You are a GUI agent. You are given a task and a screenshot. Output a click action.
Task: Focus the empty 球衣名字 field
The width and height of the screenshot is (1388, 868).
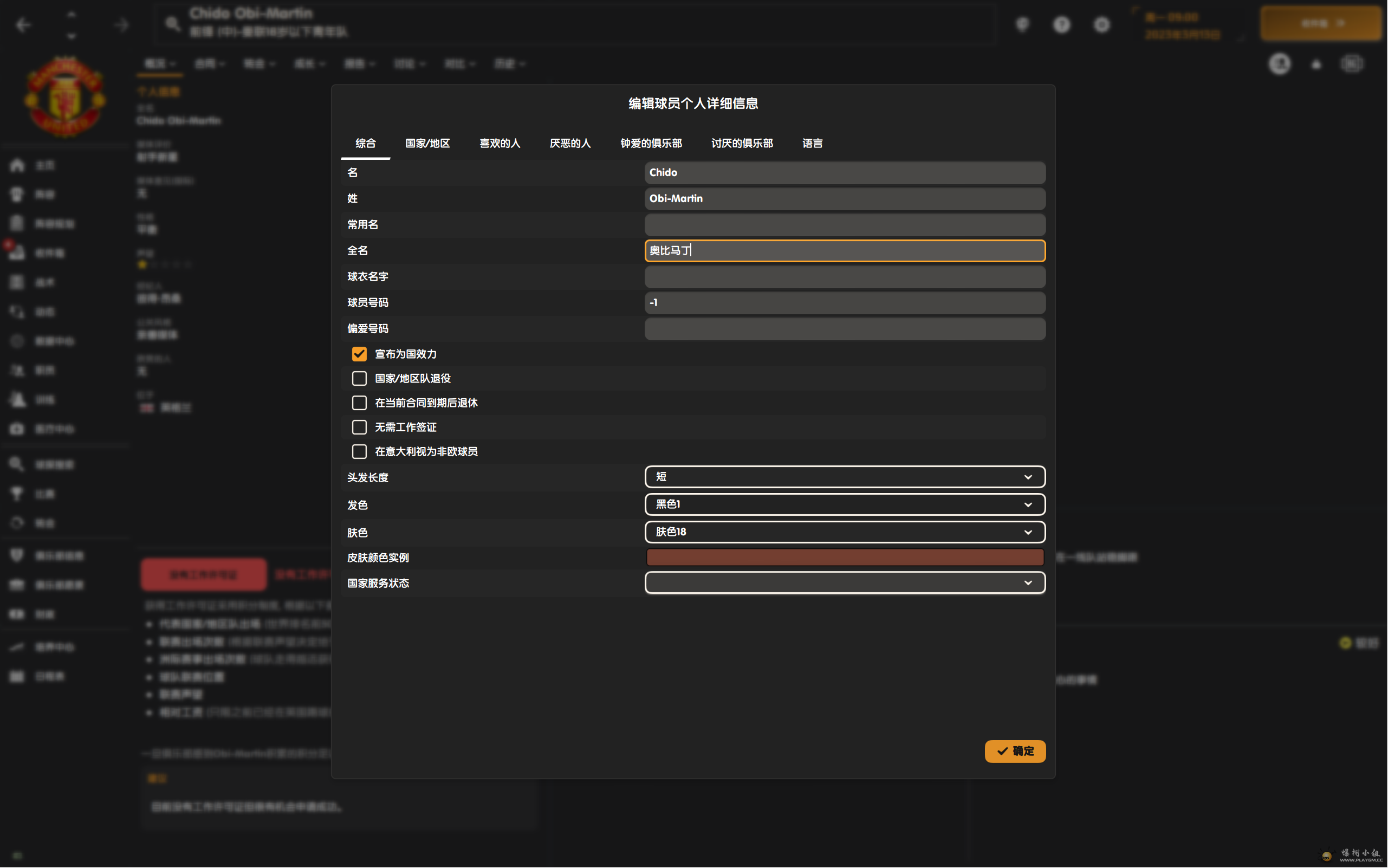pos(845,277)
